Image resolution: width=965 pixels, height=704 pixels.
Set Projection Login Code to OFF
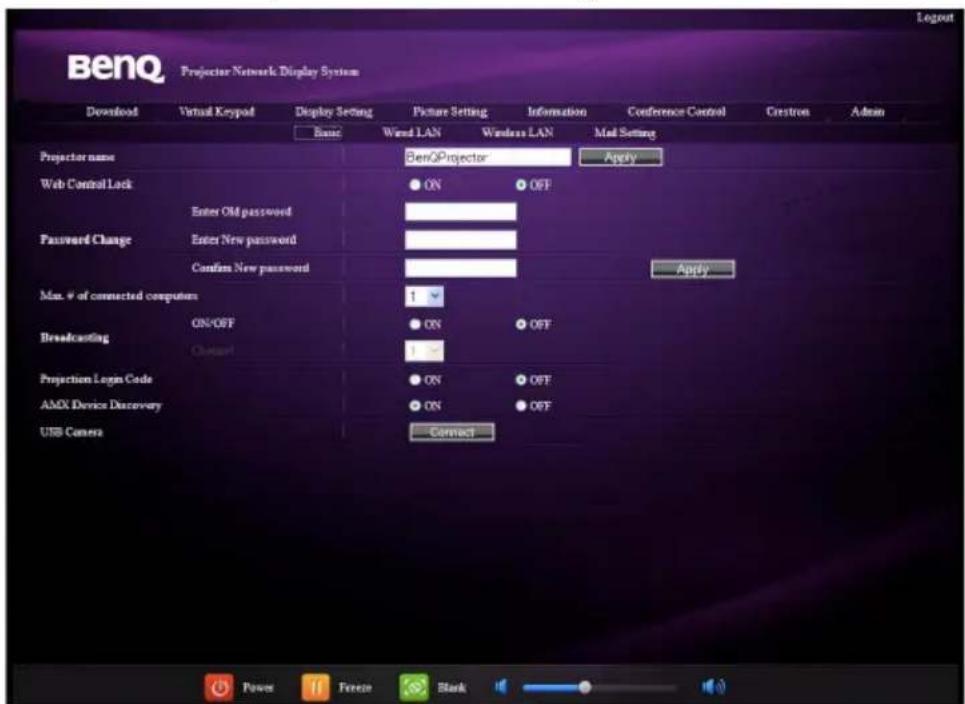pos(521,380)
